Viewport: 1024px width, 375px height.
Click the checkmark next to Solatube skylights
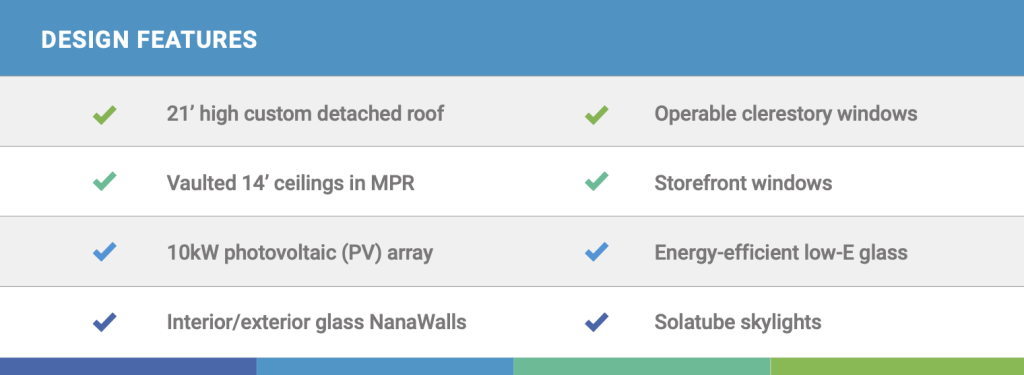(596, 322)
